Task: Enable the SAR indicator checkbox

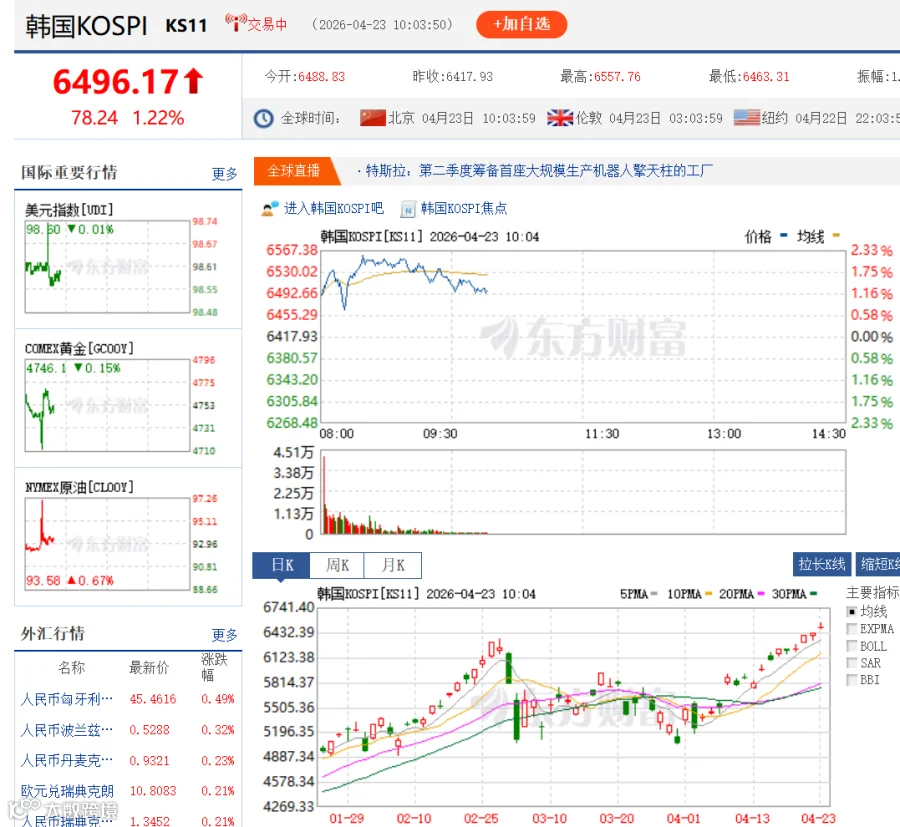Action: click(x=852, y=663)
